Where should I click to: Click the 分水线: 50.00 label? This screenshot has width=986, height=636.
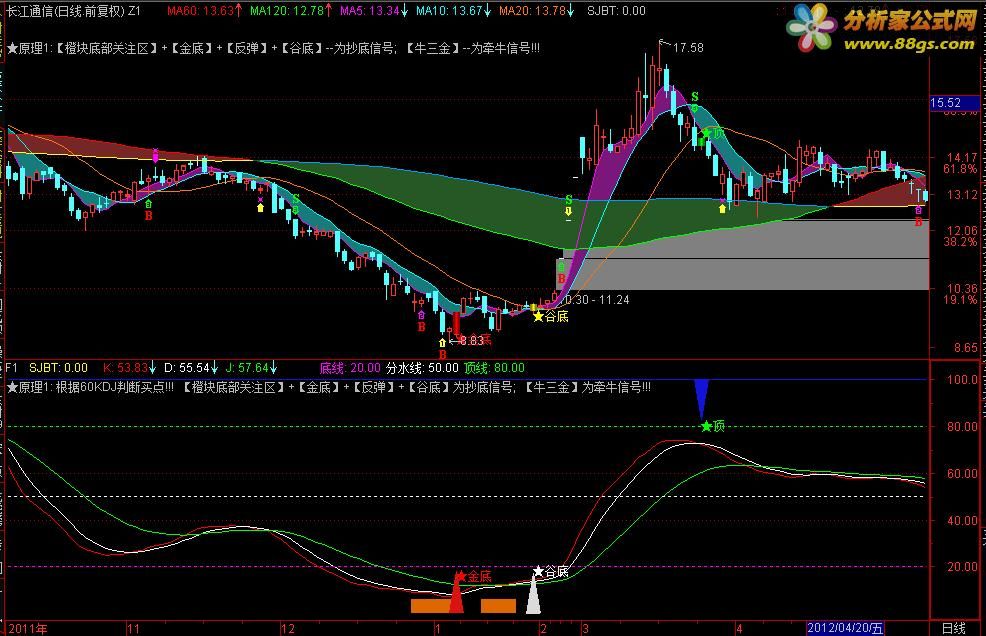(422, 368)
